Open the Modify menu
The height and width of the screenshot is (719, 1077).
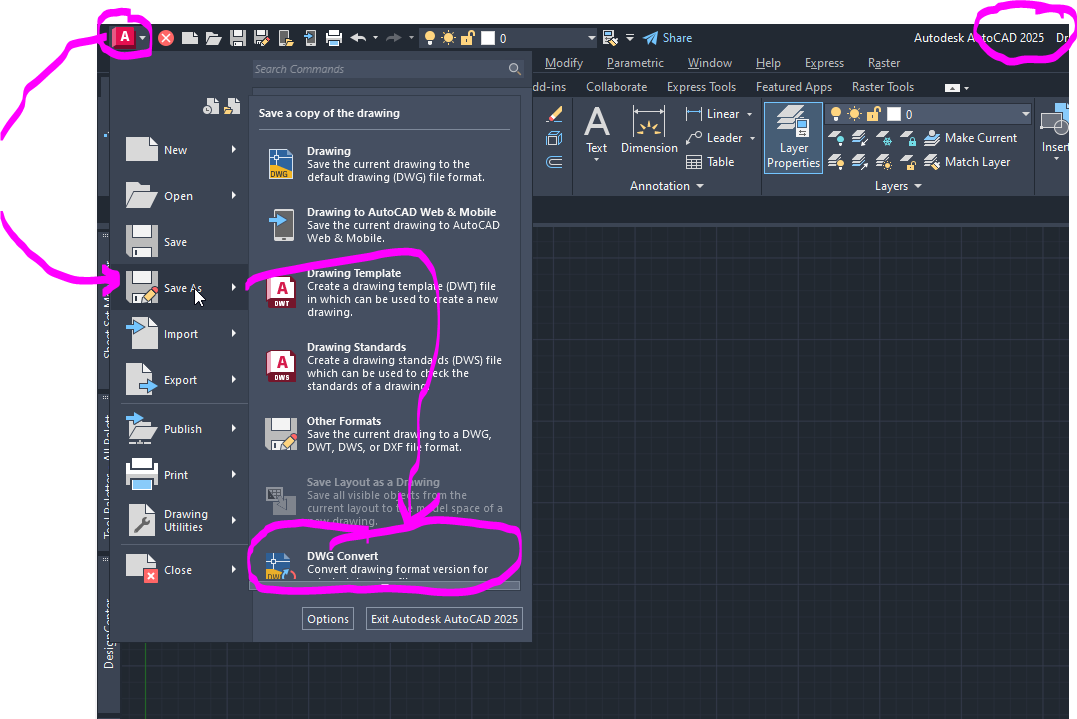[564, 62]
